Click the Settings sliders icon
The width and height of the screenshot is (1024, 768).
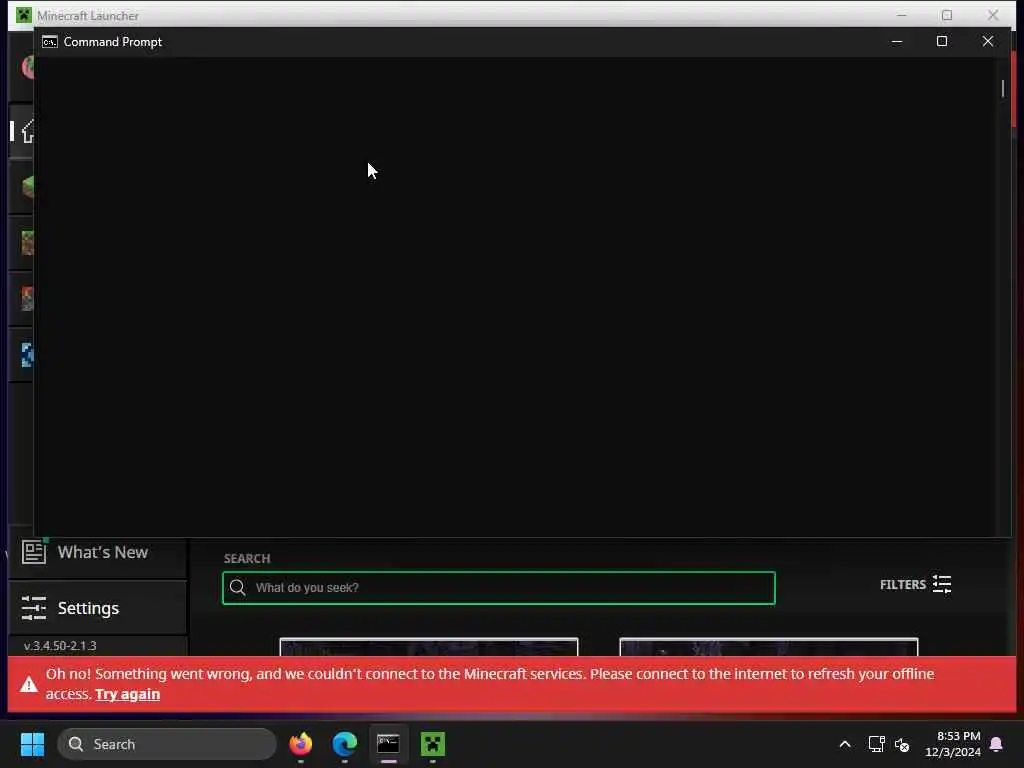point(34,608)
